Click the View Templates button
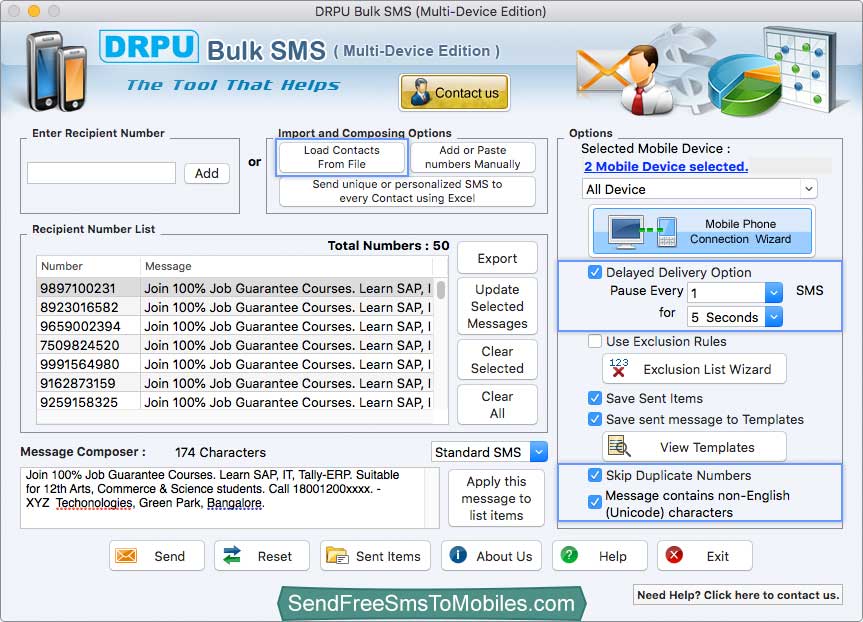 coord(694,446)
